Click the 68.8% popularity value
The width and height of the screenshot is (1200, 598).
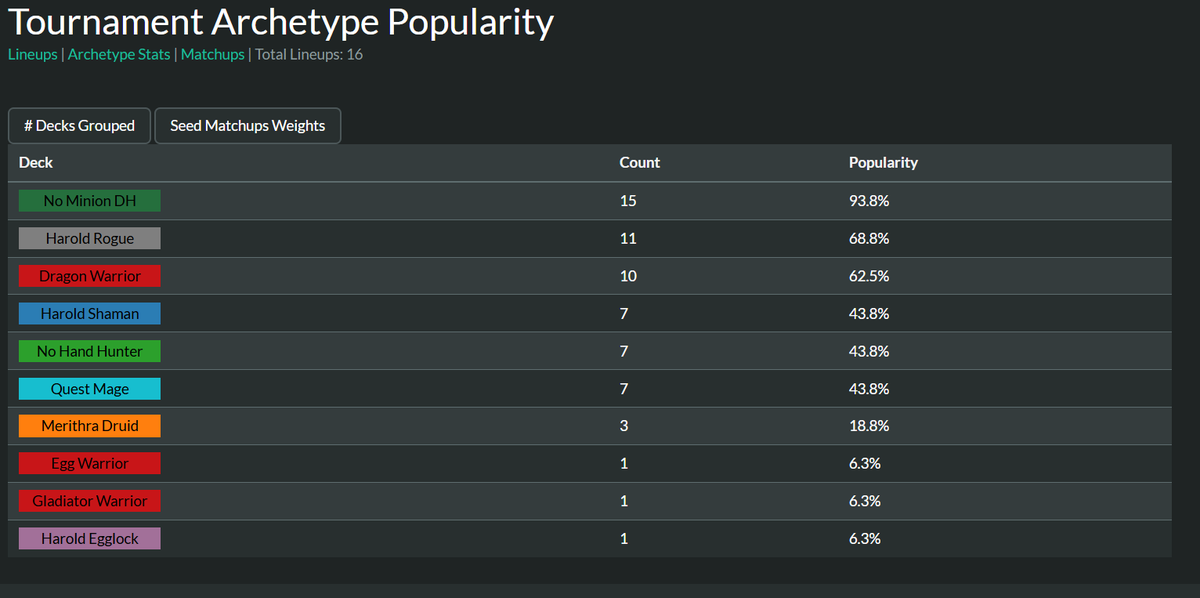(x=869, y=238)
